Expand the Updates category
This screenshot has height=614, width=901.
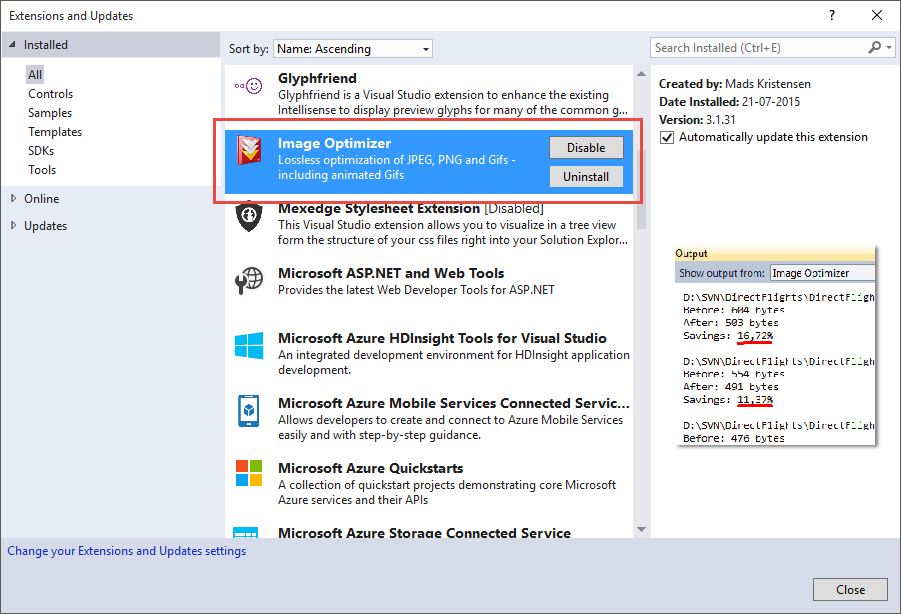pyautogui.click(x=13, y=225)
